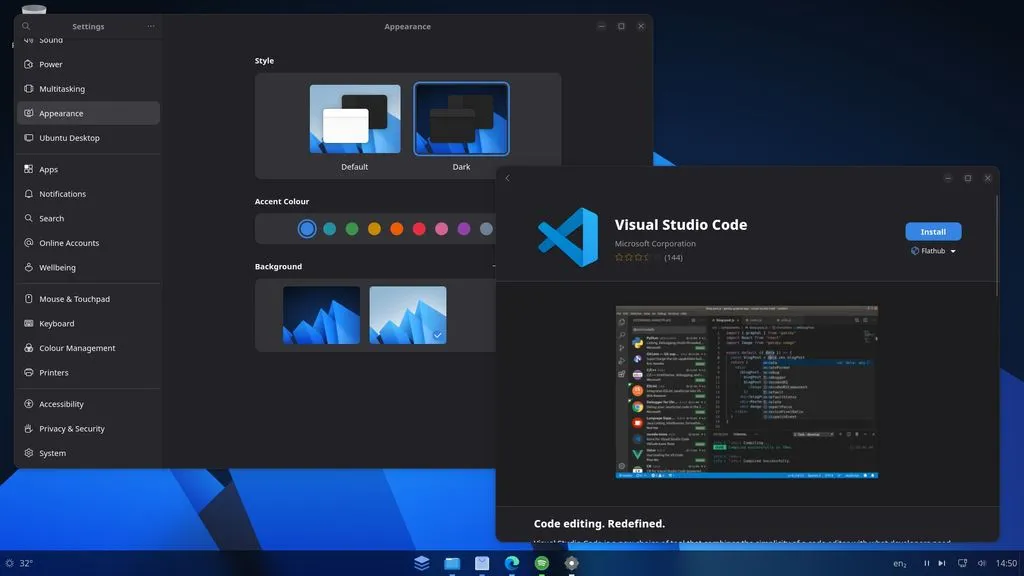Viewport: 1024px width, 576px height.
Task: Select Apps in the Settings sidebar
Action: click(47, 169)
